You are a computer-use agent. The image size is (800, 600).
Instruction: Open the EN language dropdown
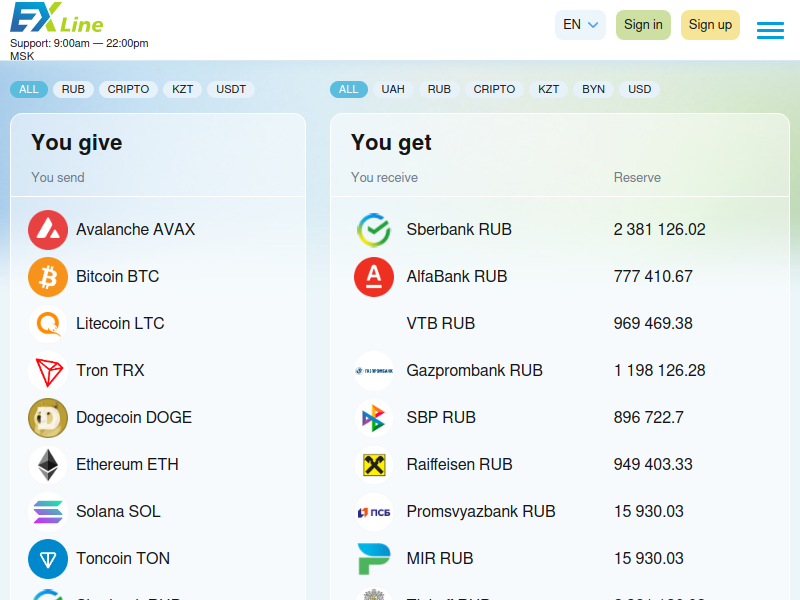pos(580,24)
